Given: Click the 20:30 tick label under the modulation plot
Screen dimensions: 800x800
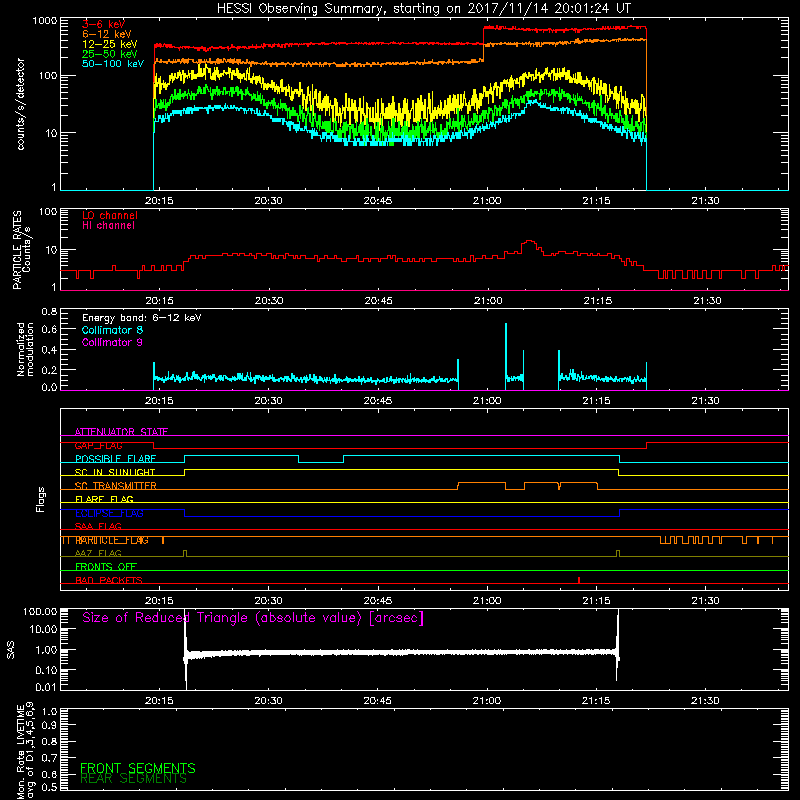Looking at the screenshot, I should tap(268, 401).
